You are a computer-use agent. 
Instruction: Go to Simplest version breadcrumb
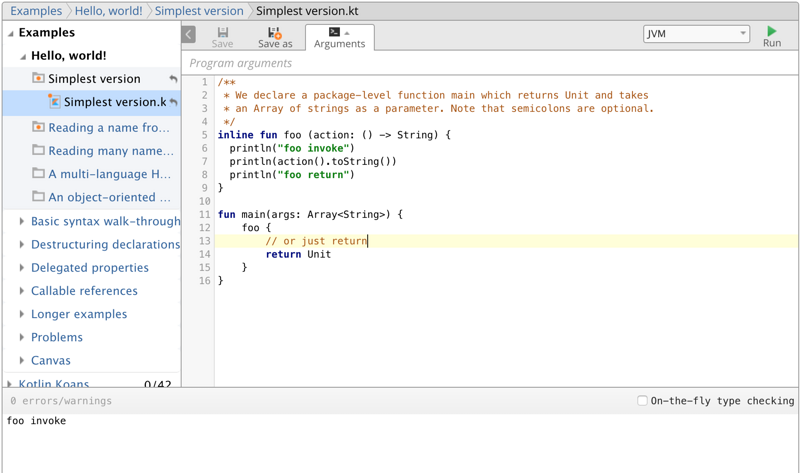click(x=199, y=11)
